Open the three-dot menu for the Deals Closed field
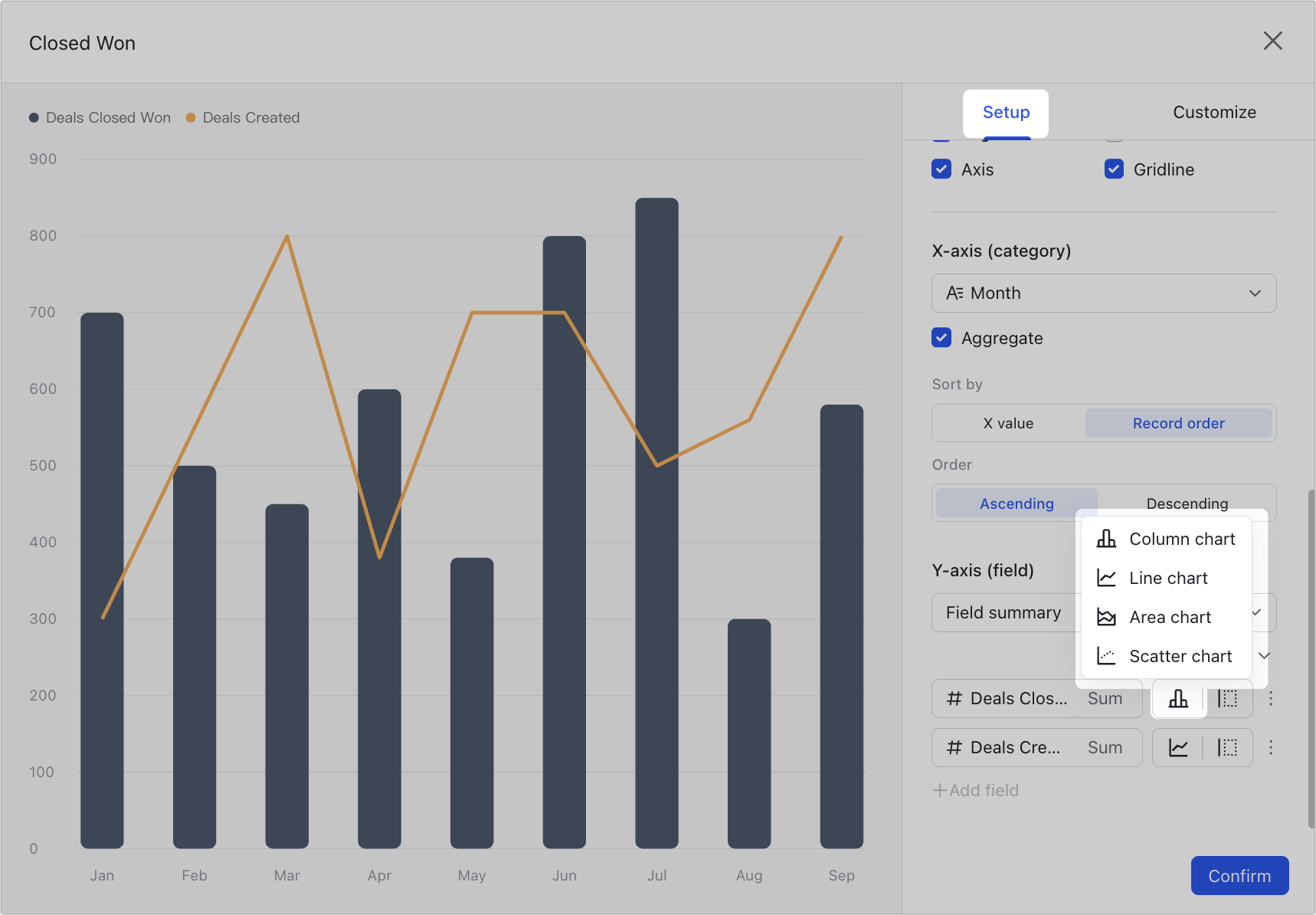The image size is (1316, 915). click(x=1271, y=698)
